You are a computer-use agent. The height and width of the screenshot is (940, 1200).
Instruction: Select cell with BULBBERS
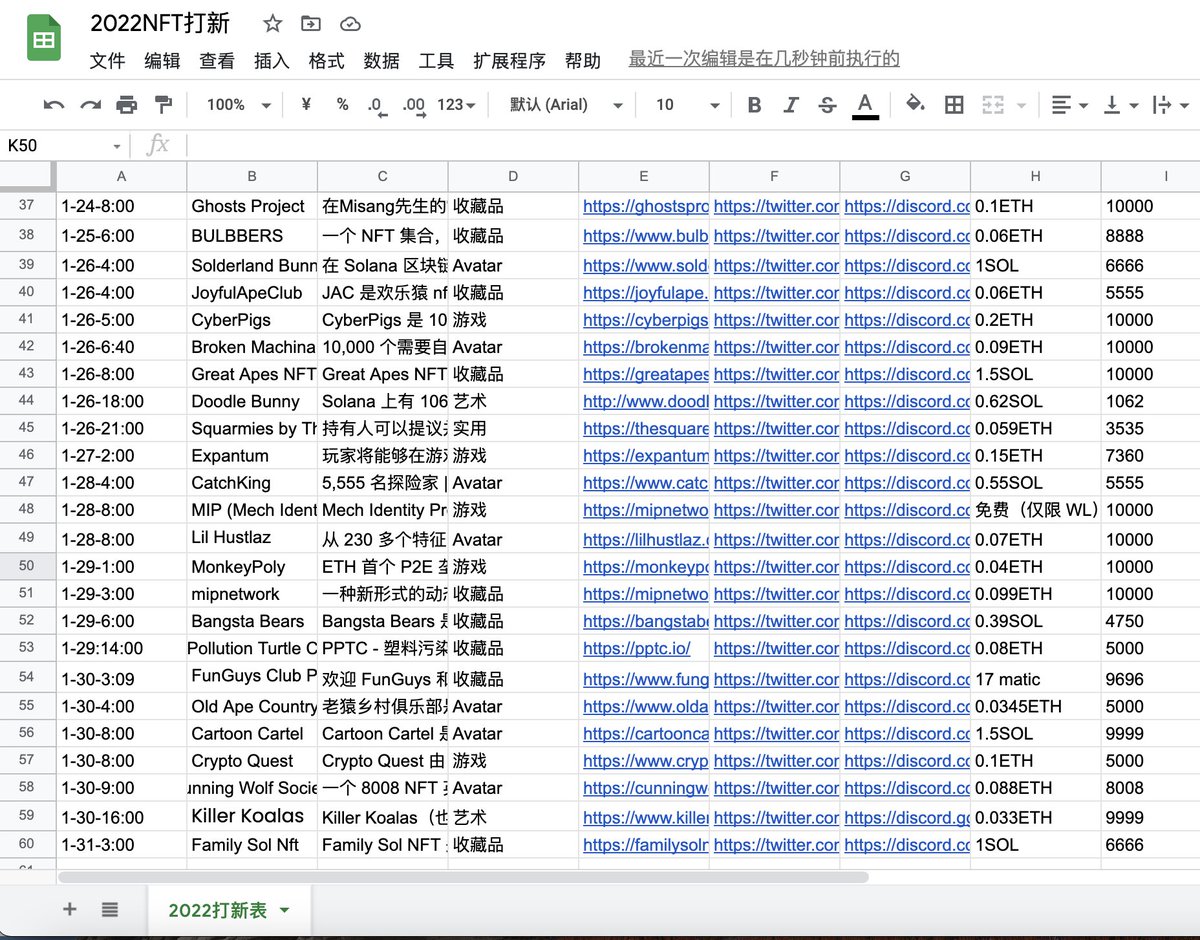coord(252,236)
